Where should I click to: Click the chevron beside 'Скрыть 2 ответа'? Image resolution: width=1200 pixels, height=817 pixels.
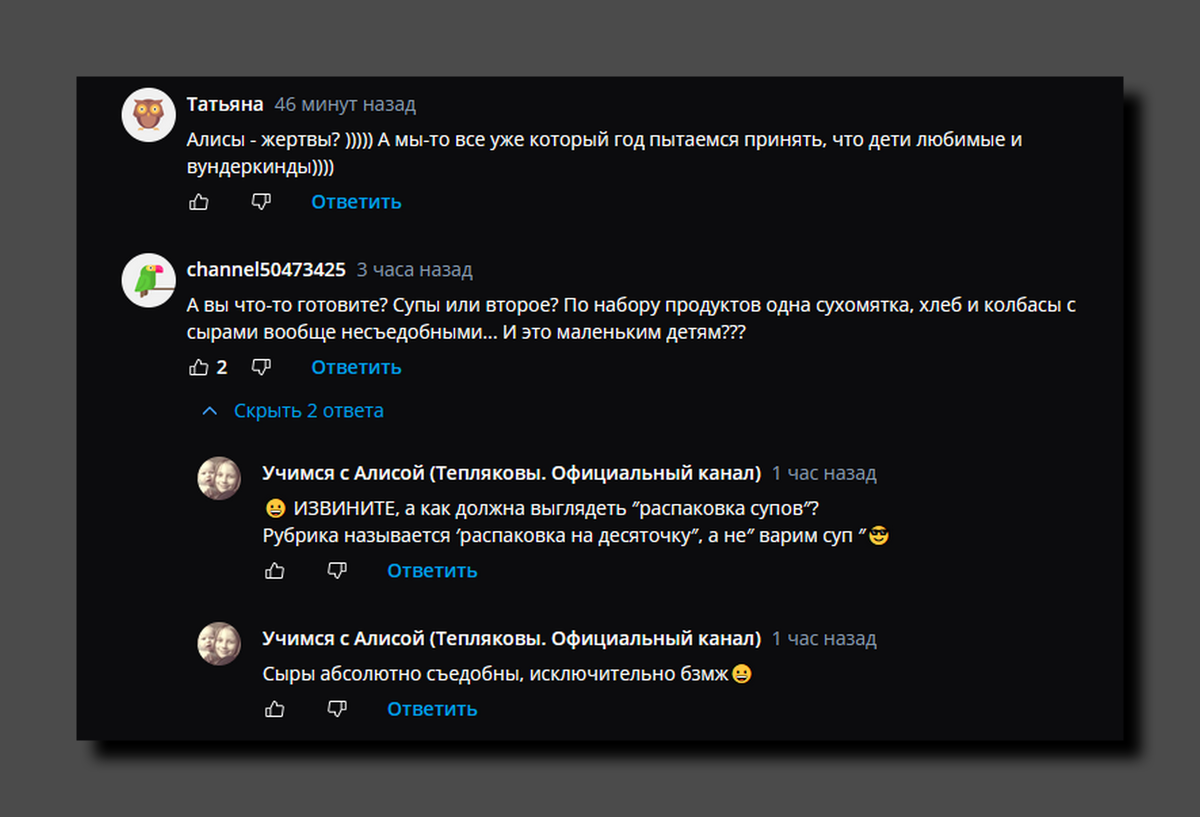click(209, 411)
